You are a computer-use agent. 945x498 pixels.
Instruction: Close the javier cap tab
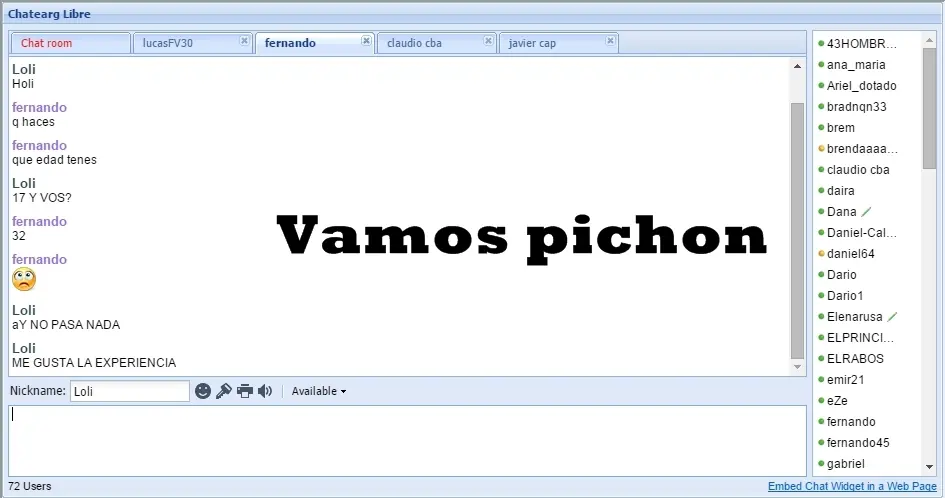611,40
